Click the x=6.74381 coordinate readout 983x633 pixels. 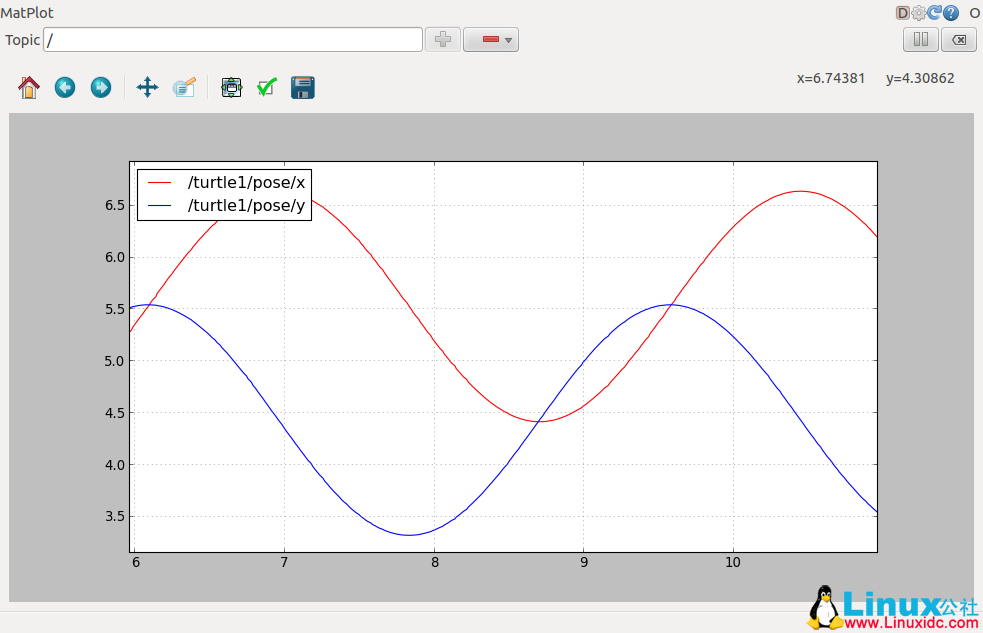831,78
